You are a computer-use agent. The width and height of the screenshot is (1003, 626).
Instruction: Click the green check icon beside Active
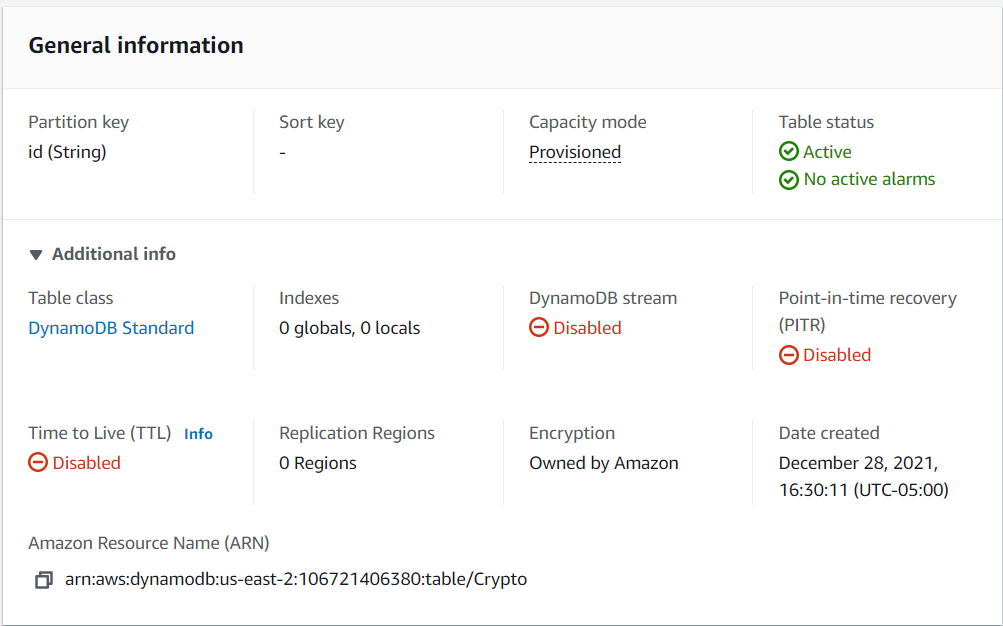(x=788, y=151)
